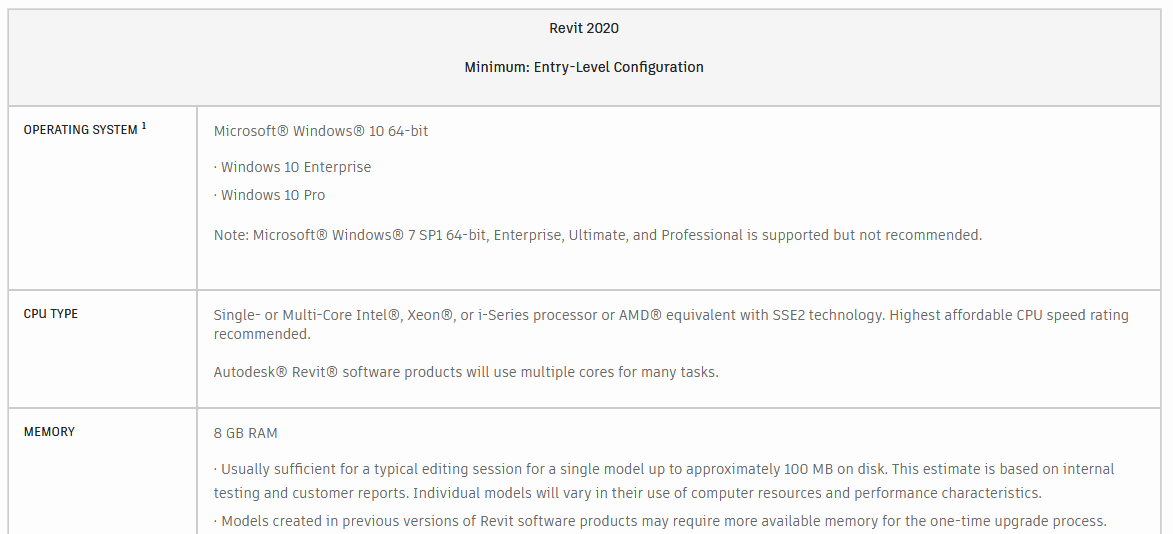Click the Windows 10 Pro bullet

pos(272,195)
